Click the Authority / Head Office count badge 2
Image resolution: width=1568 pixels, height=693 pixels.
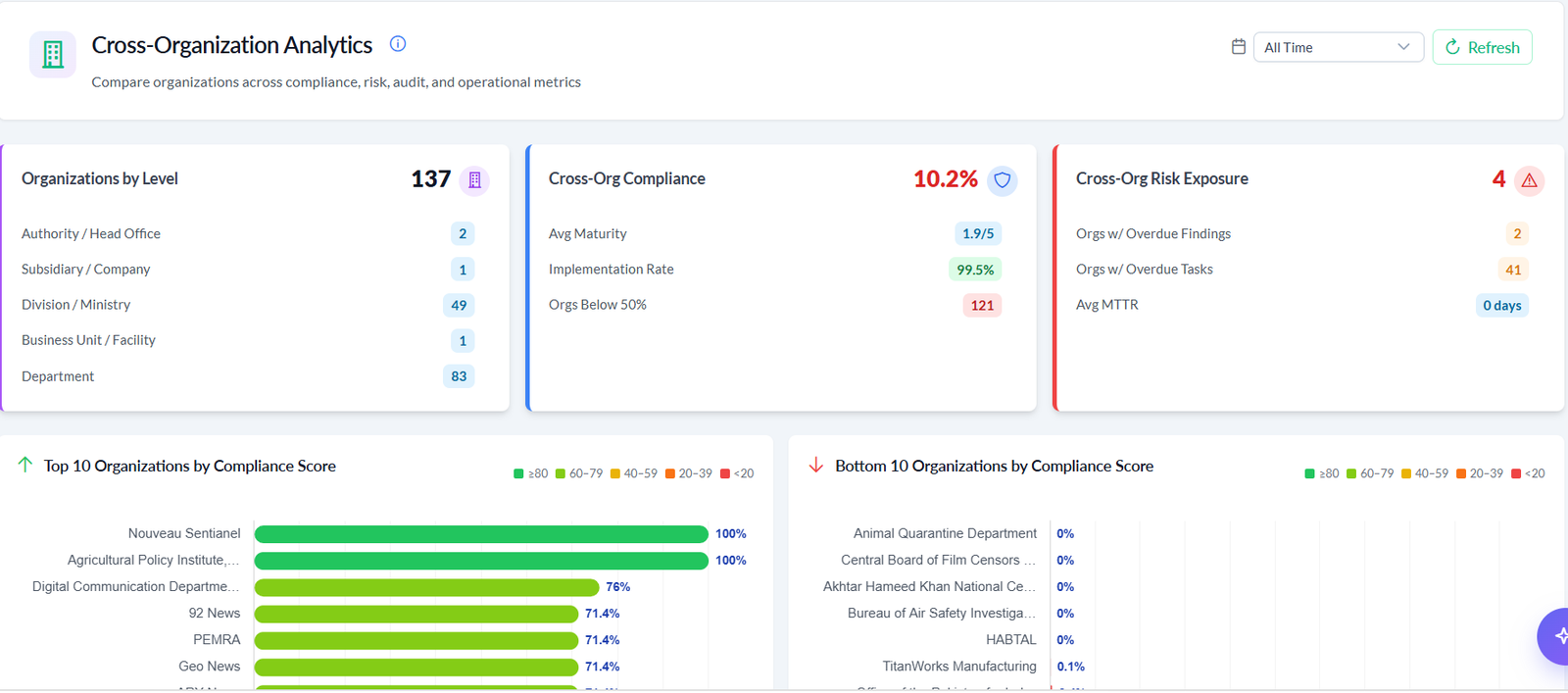click(463, 233)
